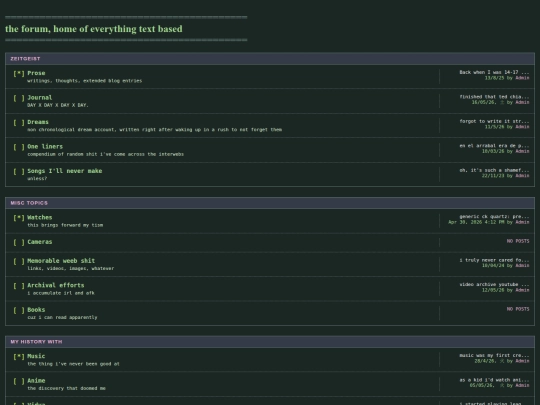Click the [ ] marker beside One liners
The width and height of the screenshot is (540, 405).
point(19,147)
